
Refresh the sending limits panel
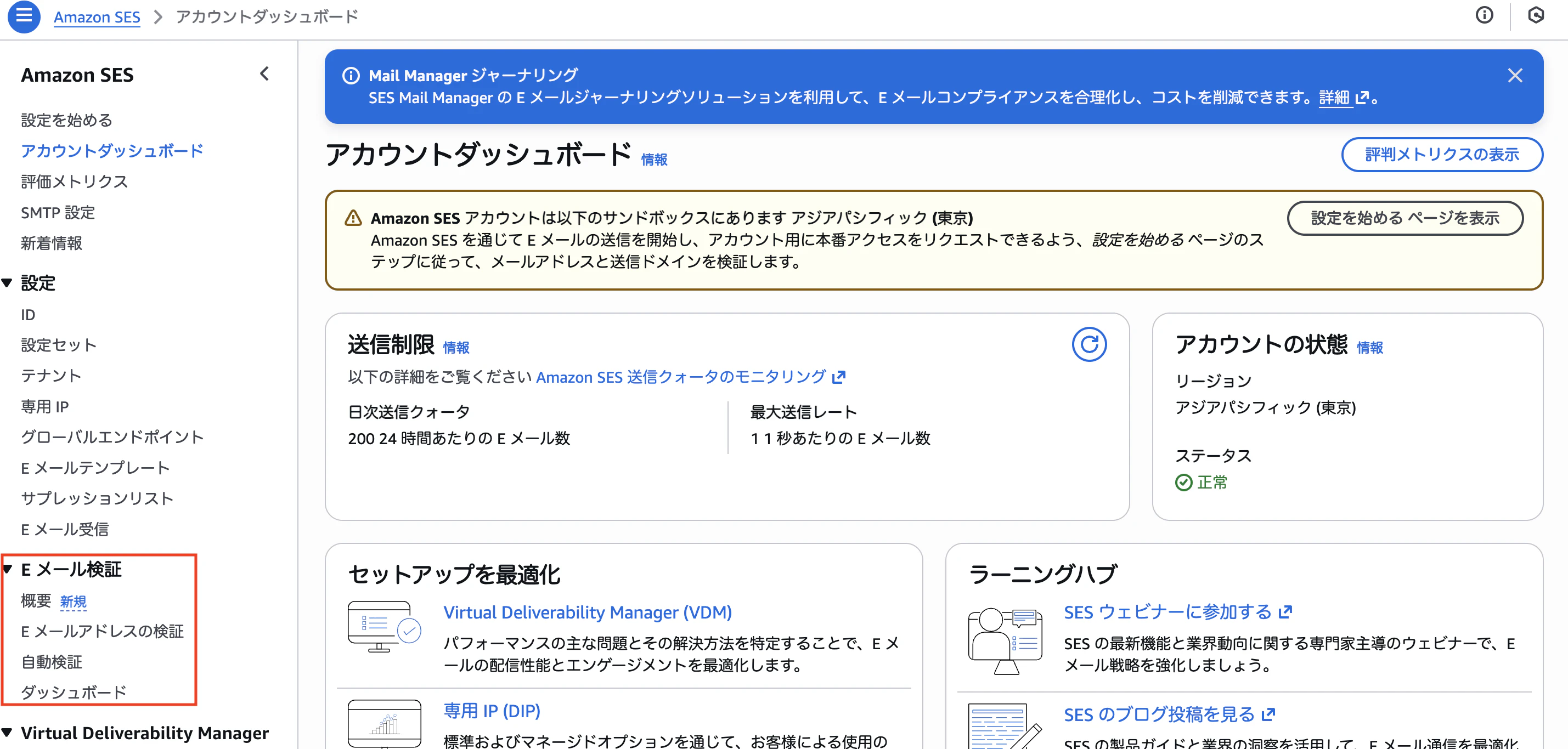[1089, 344]
